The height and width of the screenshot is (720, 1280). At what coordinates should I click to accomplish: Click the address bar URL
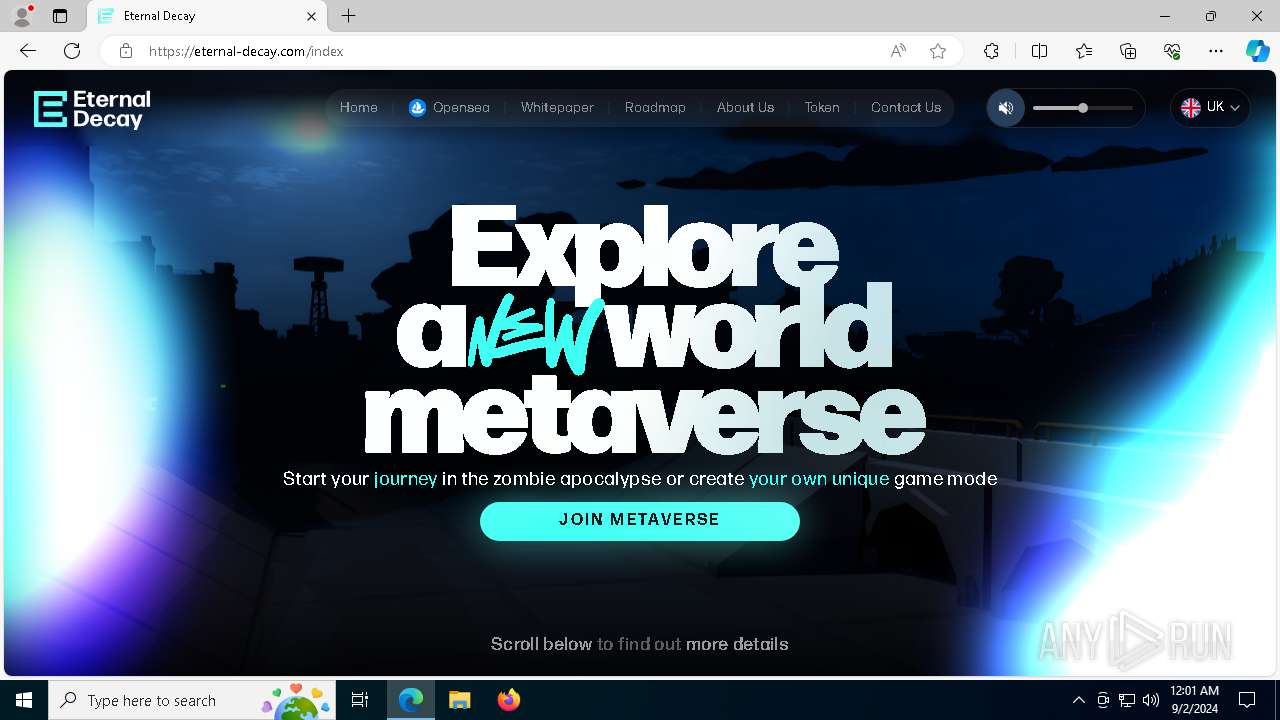click(x=246, y=51)
